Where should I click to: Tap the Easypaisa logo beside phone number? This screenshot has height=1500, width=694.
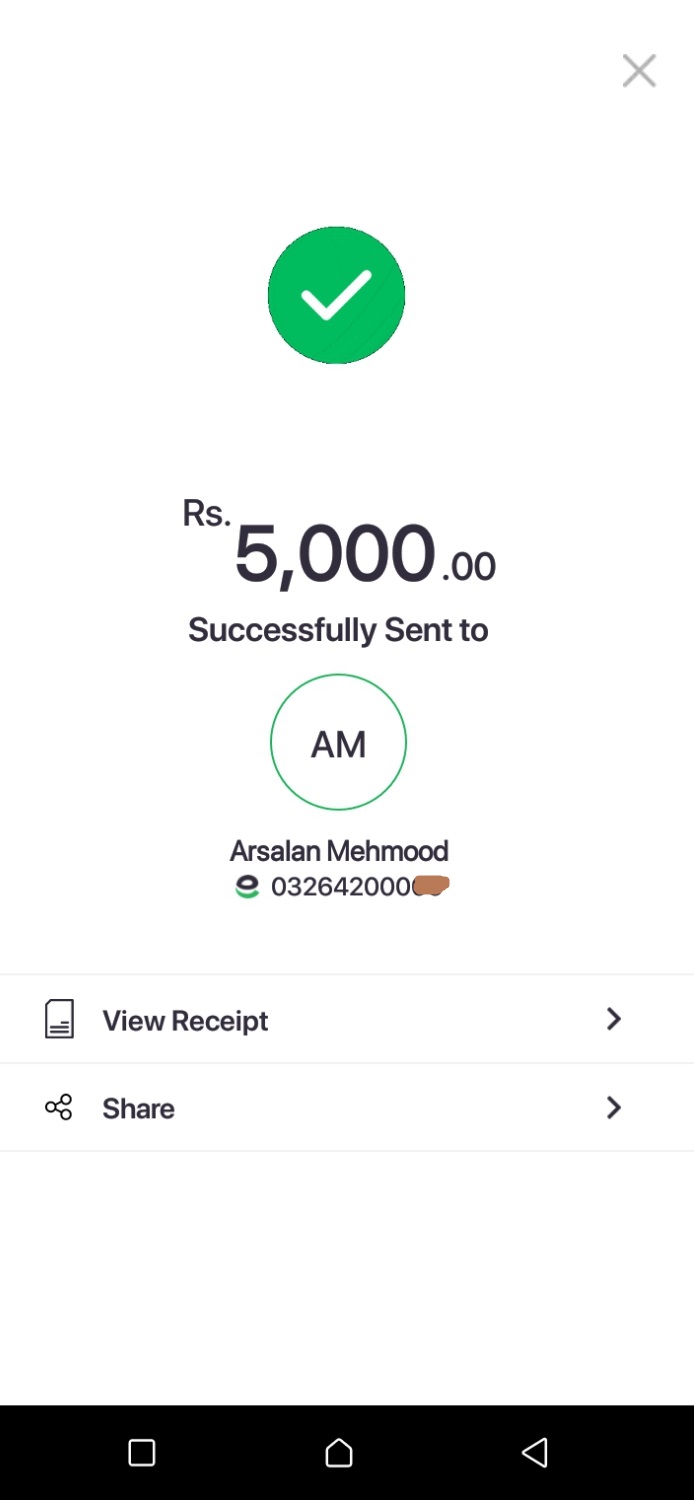(x=247, y=887)
